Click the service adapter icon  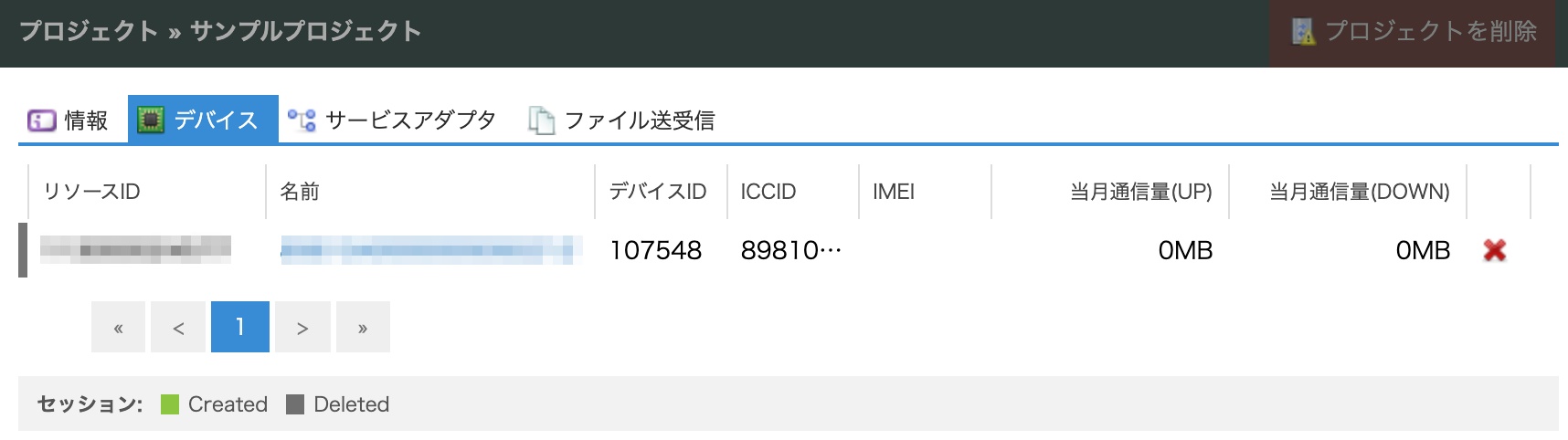coord(302,120)
